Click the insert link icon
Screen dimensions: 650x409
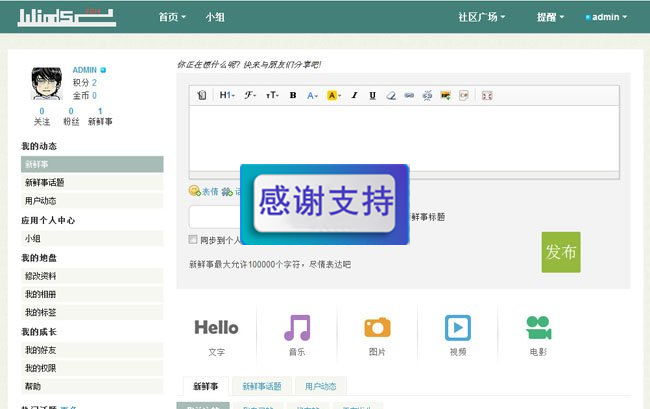point(409,95)
